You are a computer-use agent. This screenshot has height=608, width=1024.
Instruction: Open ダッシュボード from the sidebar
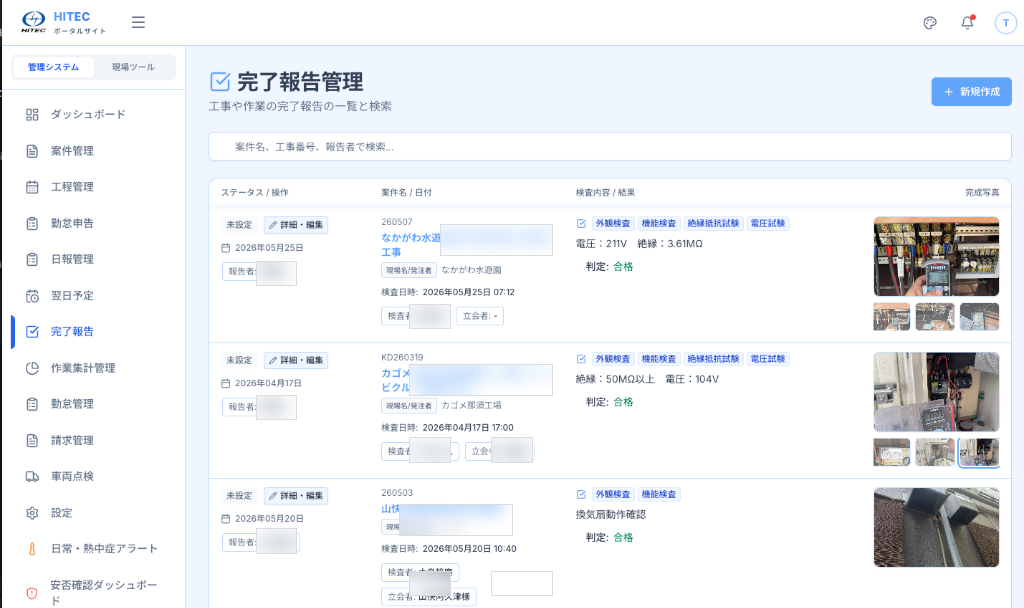tap(88, 115)
